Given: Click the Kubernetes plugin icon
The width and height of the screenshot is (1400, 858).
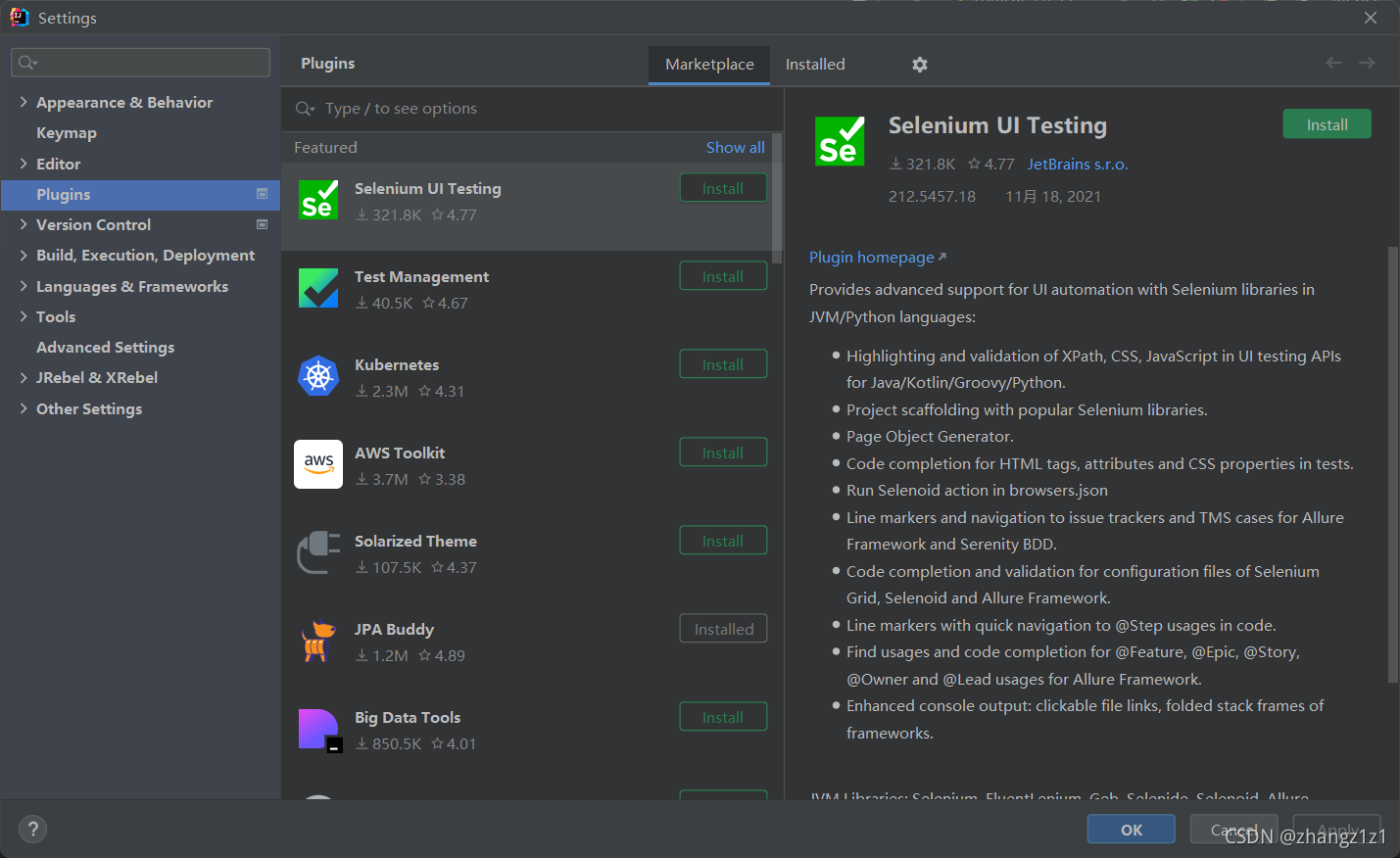Looking at the screenshot, I should (318, 376).
